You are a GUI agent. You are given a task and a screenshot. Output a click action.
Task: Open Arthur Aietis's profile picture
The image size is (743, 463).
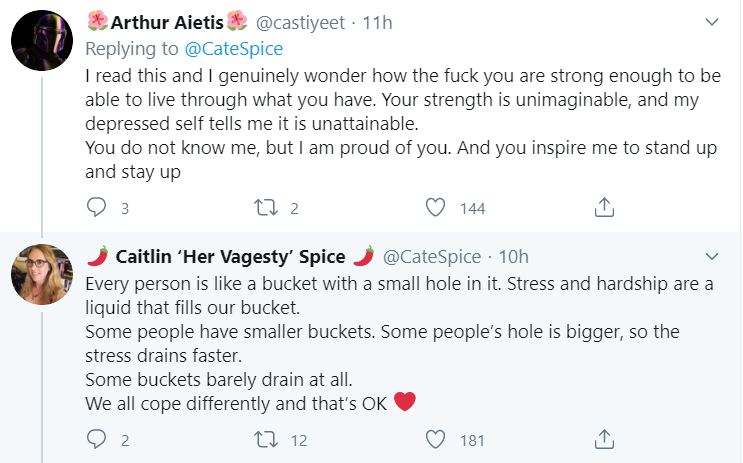tap(41, 41)
